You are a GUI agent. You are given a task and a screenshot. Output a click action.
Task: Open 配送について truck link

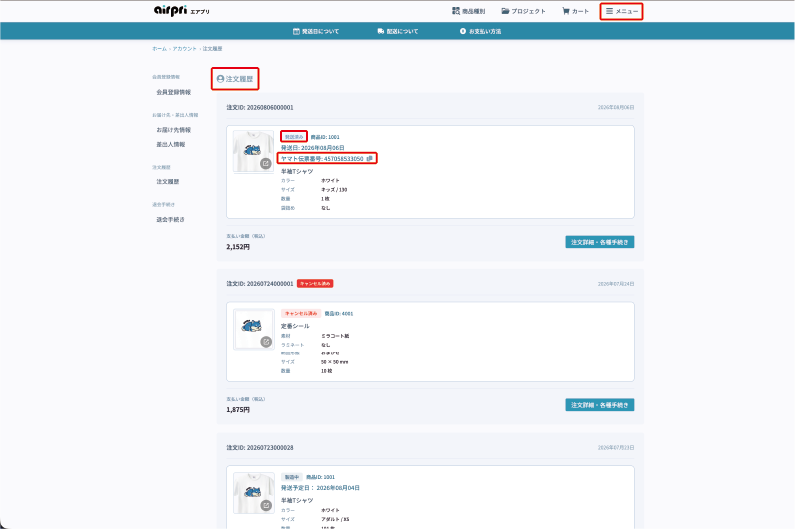pos(398,31)
